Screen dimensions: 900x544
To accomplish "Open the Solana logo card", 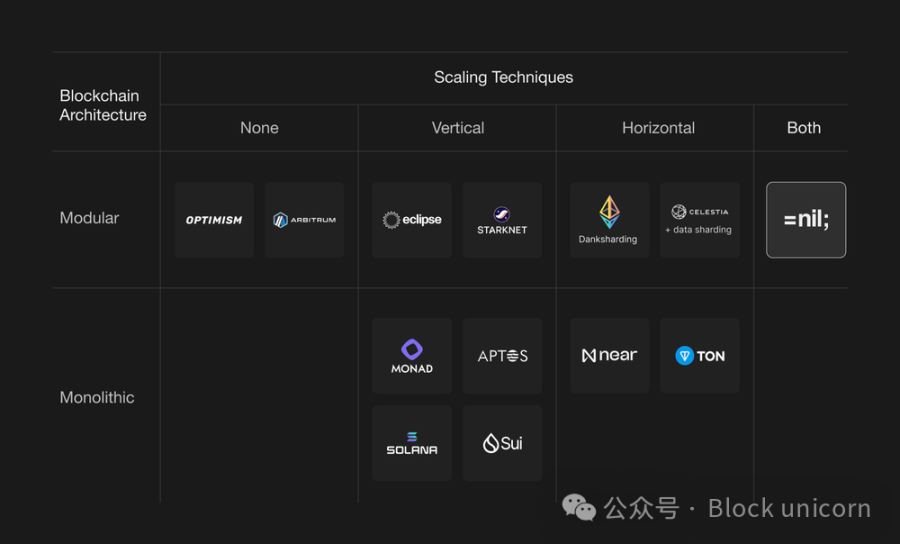I will [x=412, y=443].
